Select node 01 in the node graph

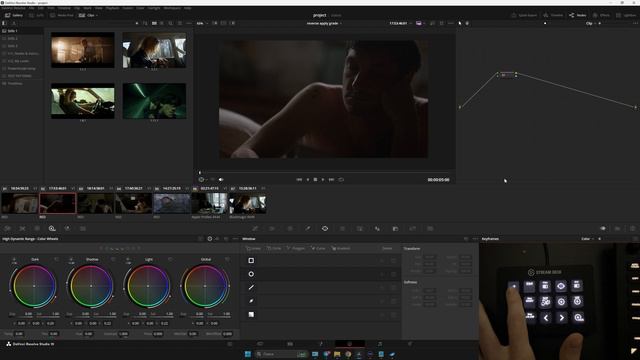point(507,75)
